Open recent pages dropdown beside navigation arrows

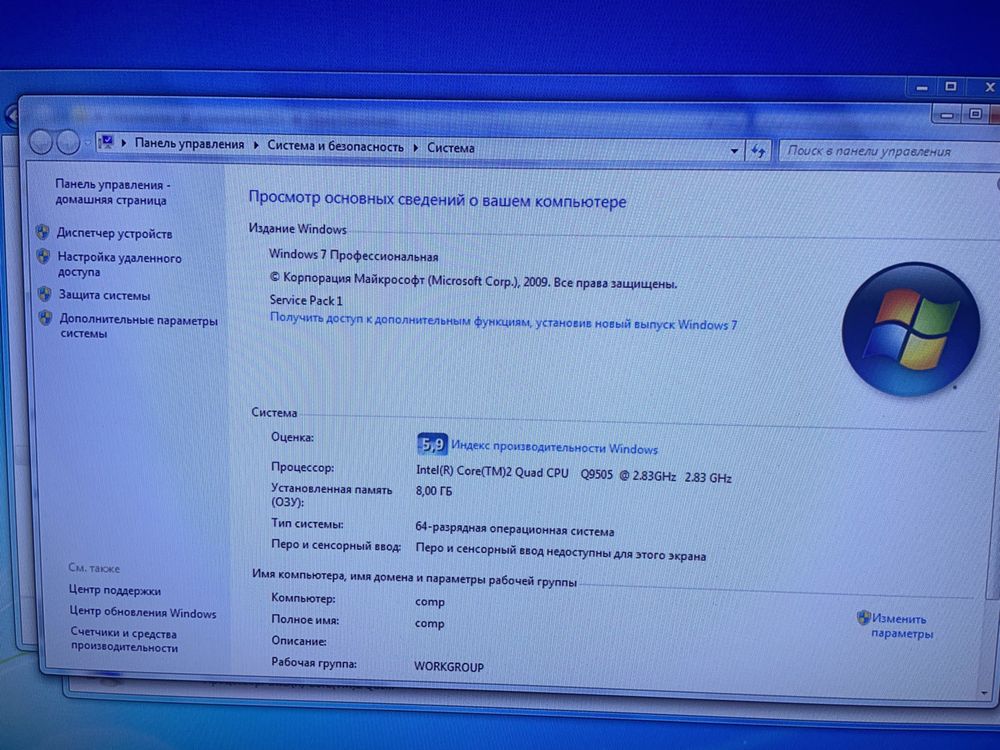(88, 143)
